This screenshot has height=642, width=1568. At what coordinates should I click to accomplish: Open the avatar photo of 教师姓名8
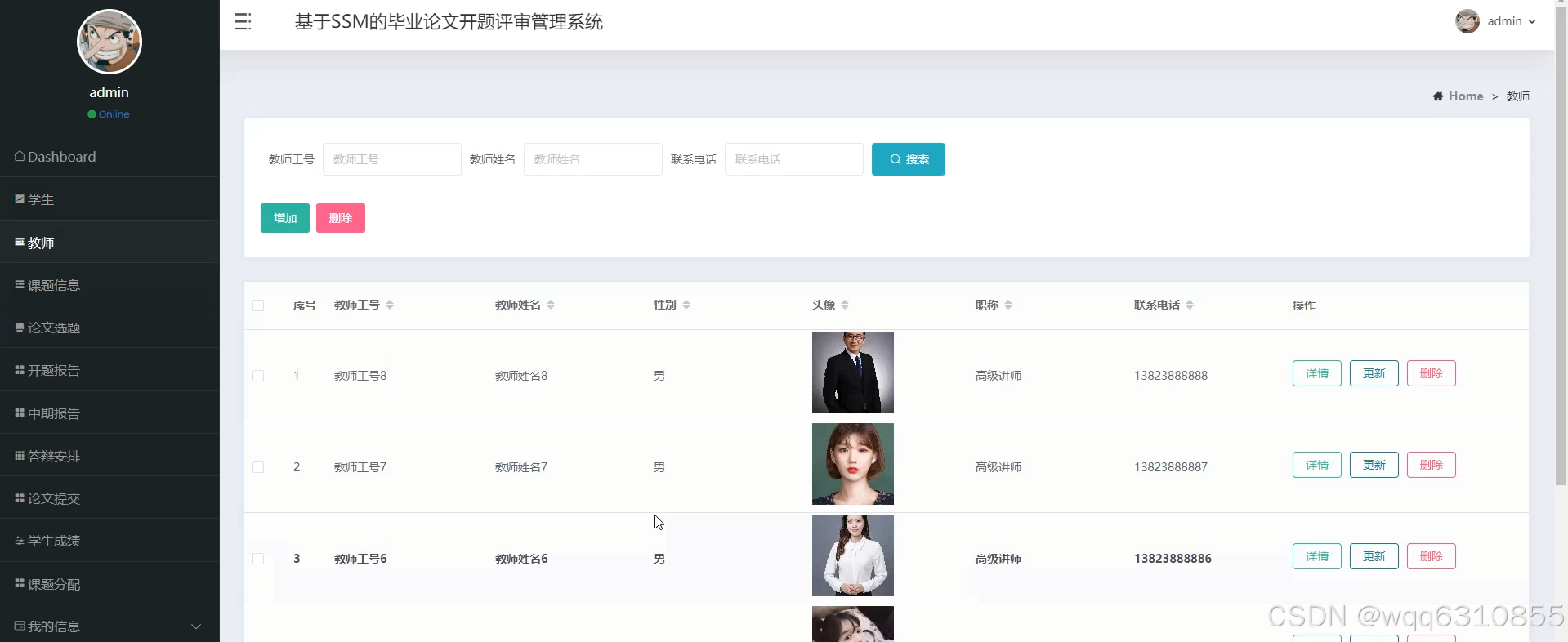[x=853, y=372]
